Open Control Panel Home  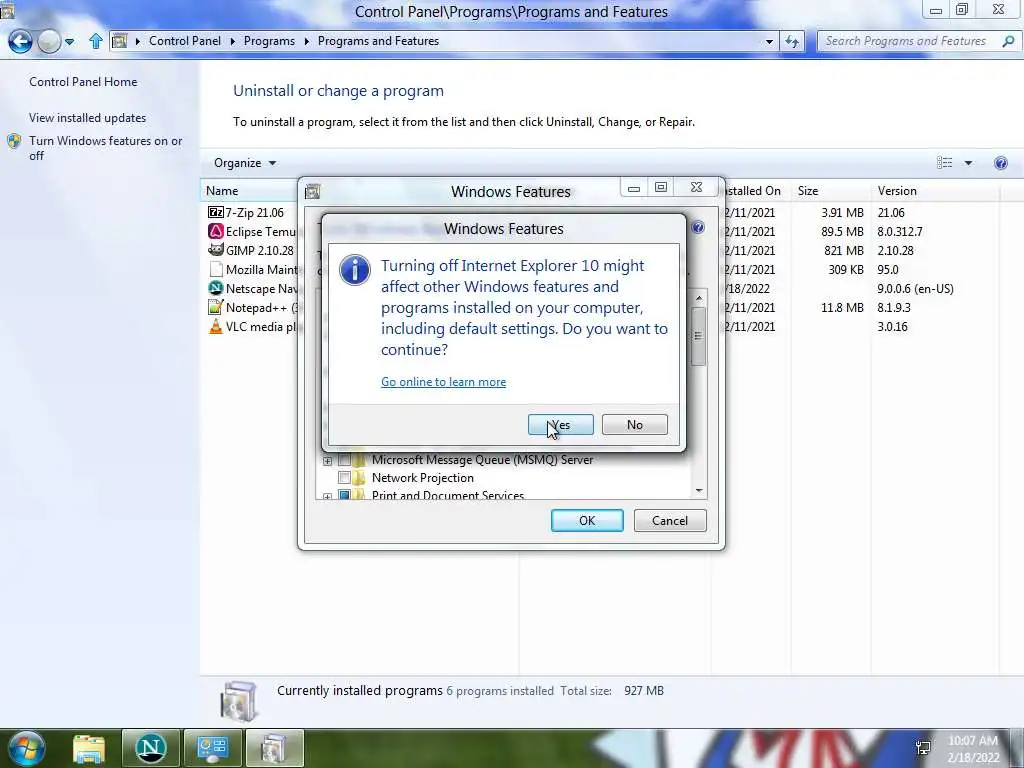83,82
